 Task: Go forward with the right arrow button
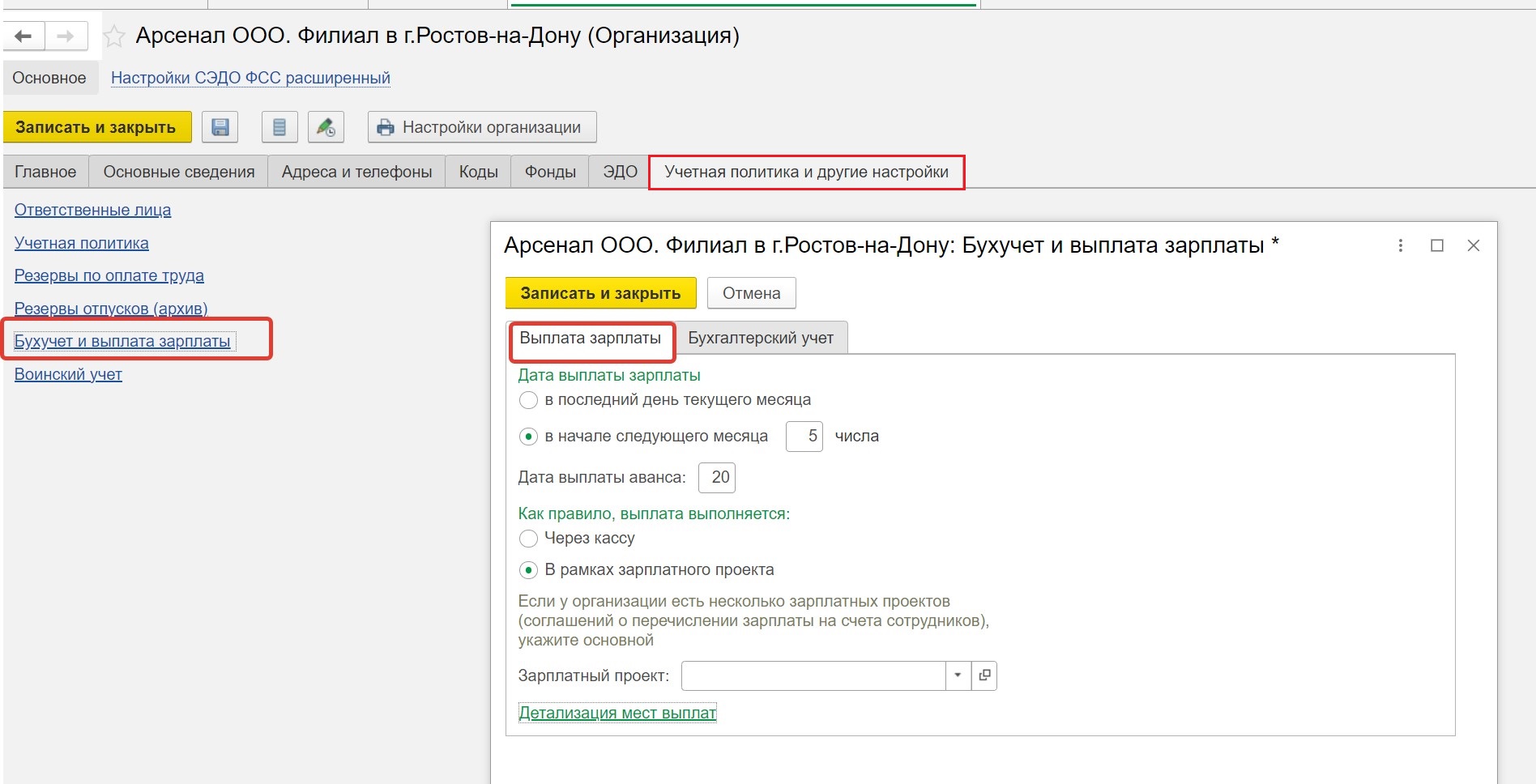(66, 36)
